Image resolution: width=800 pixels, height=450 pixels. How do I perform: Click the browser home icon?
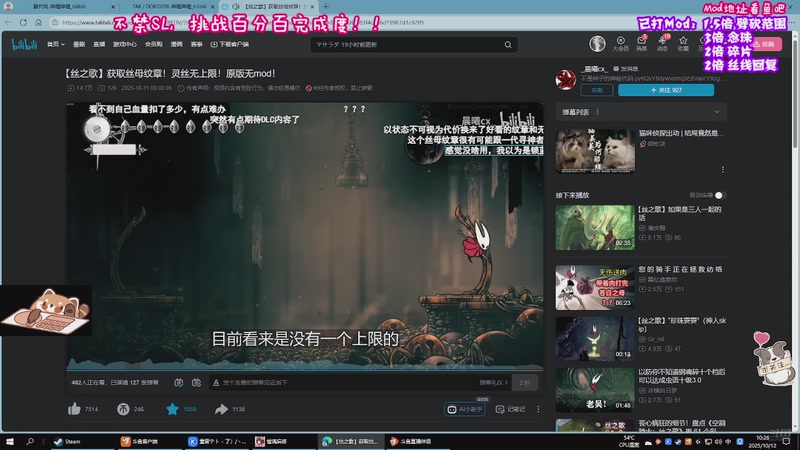point(38,22)
